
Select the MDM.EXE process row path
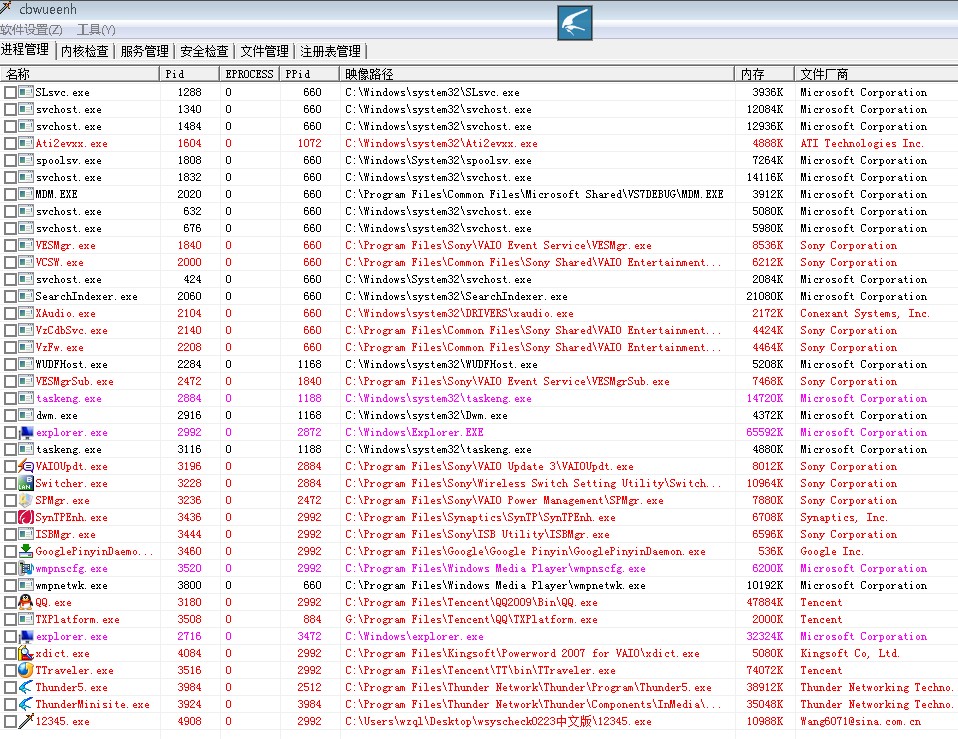[534, 194]
